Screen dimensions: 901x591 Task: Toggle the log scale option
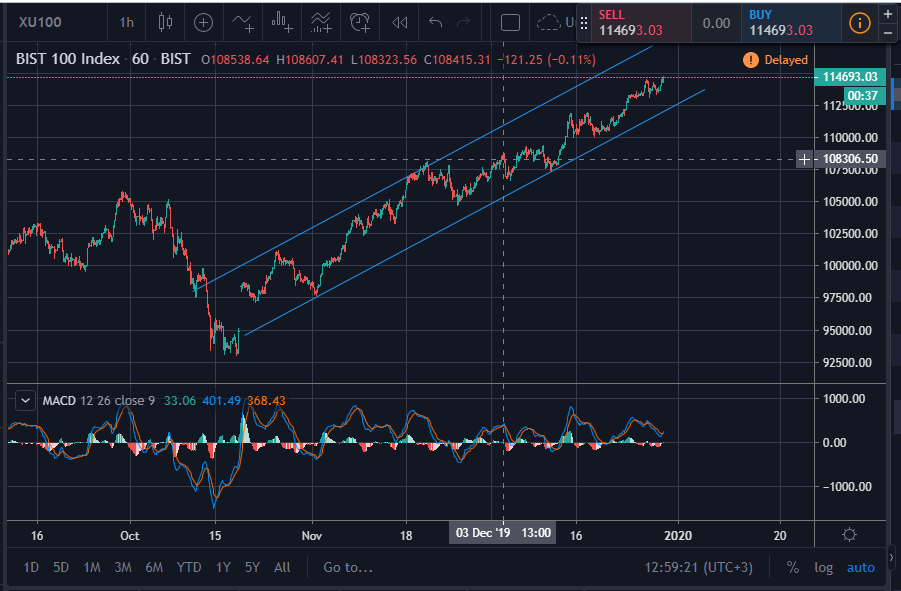click(x=823, y=567)
